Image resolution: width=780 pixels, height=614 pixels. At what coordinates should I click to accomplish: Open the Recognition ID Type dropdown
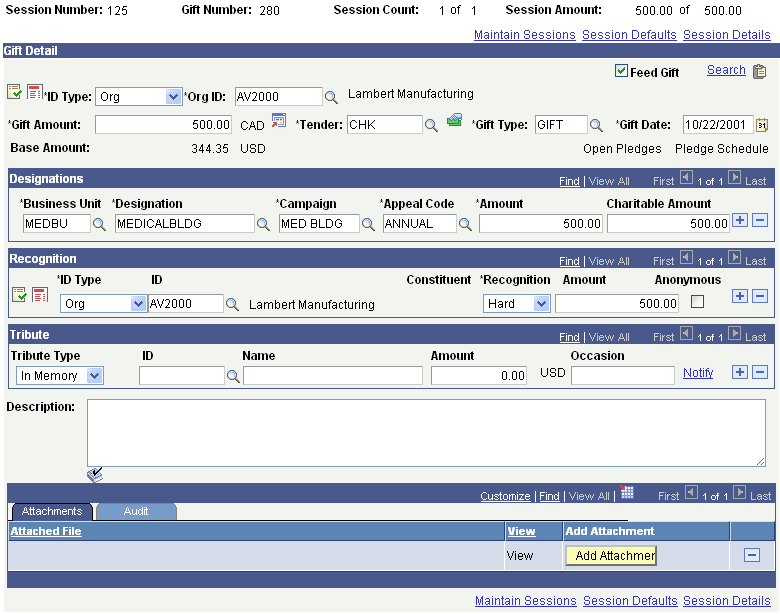pyautogui.click(x=103, y=304)
